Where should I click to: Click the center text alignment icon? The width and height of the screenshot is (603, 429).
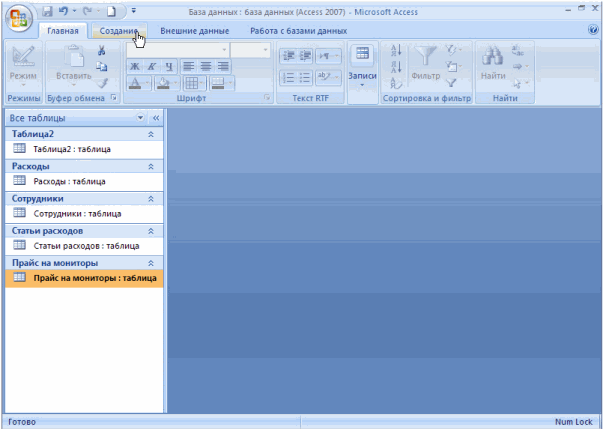pyautogui.click(x=206, y=66)
